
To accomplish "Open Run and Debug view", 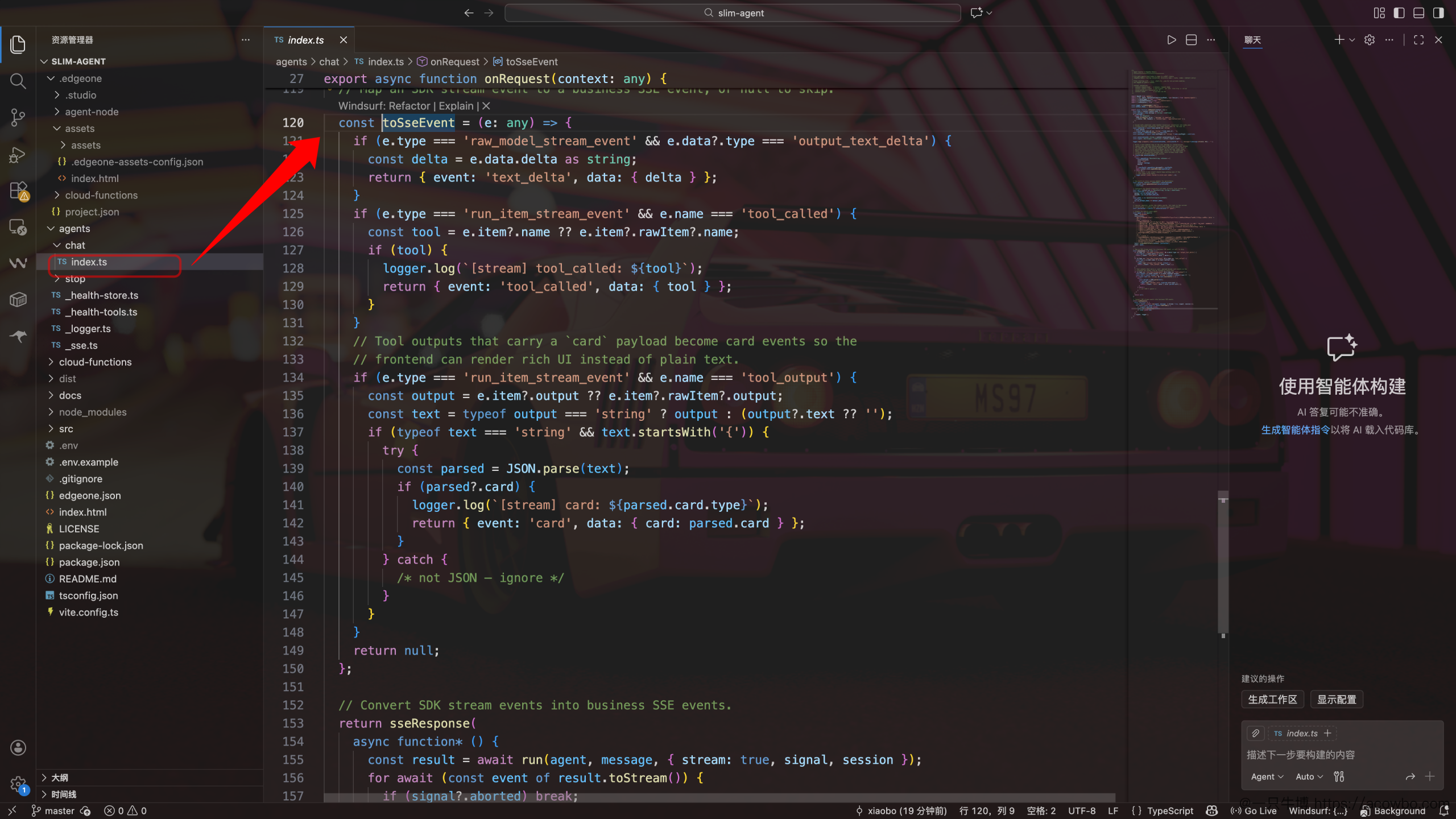I will [18, 155].
